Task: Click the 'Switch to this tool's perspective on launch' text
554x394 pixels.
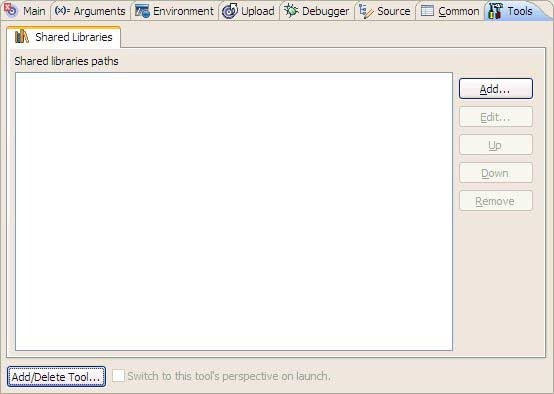Action: (229, 376)
